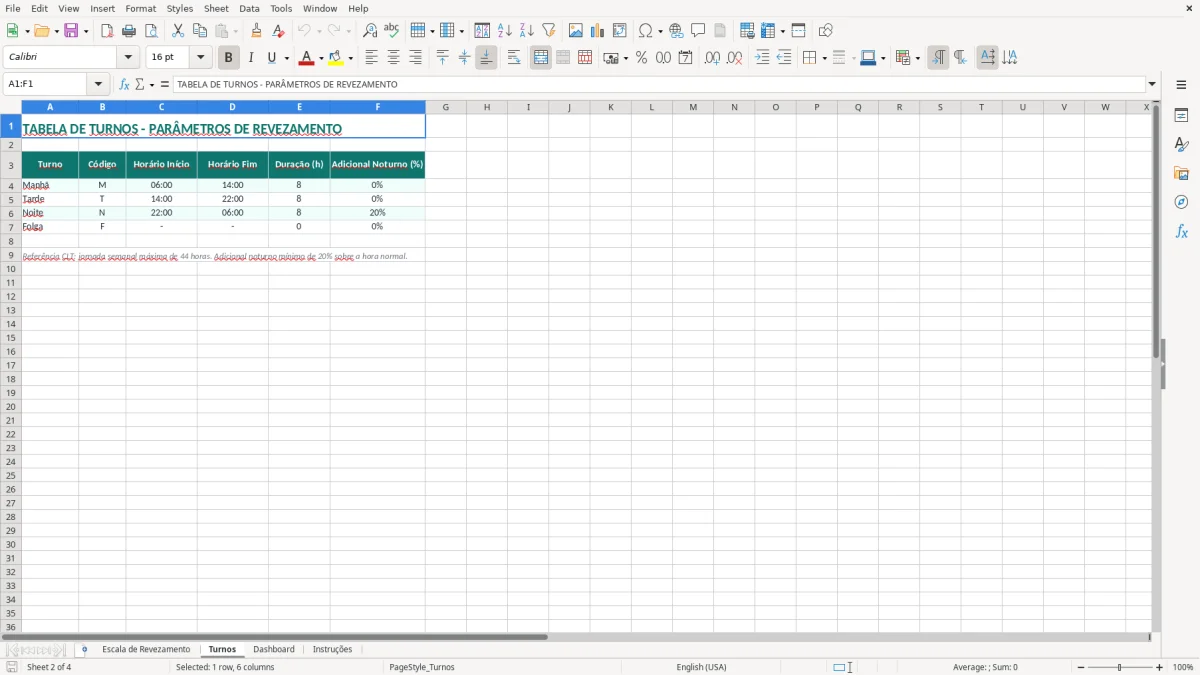This screenshot has width=1200, height=675.
Task: Open the font size dropdown
Action: 200,58
